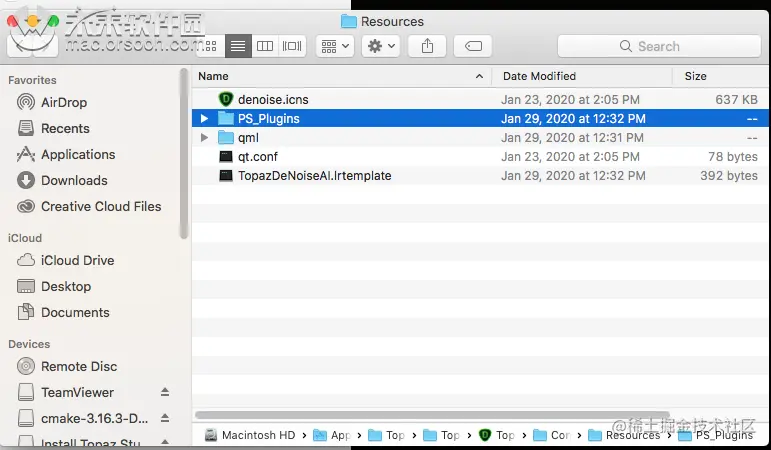Open Remote Disc in the sidebar

click(x=79, y=366)
